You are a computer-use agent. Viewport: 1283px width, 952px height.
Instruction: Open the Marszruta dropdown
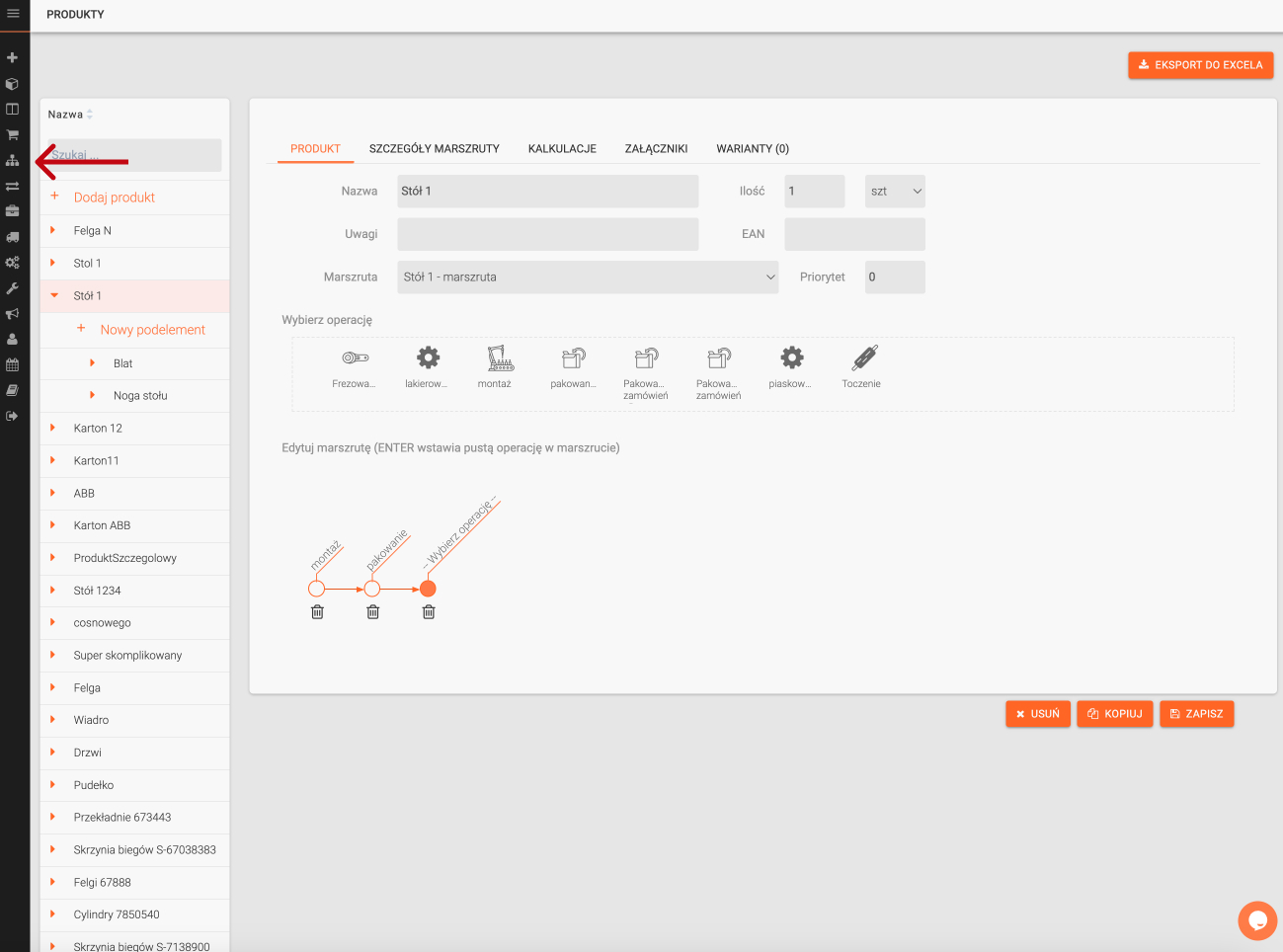[x=588, y=278]
